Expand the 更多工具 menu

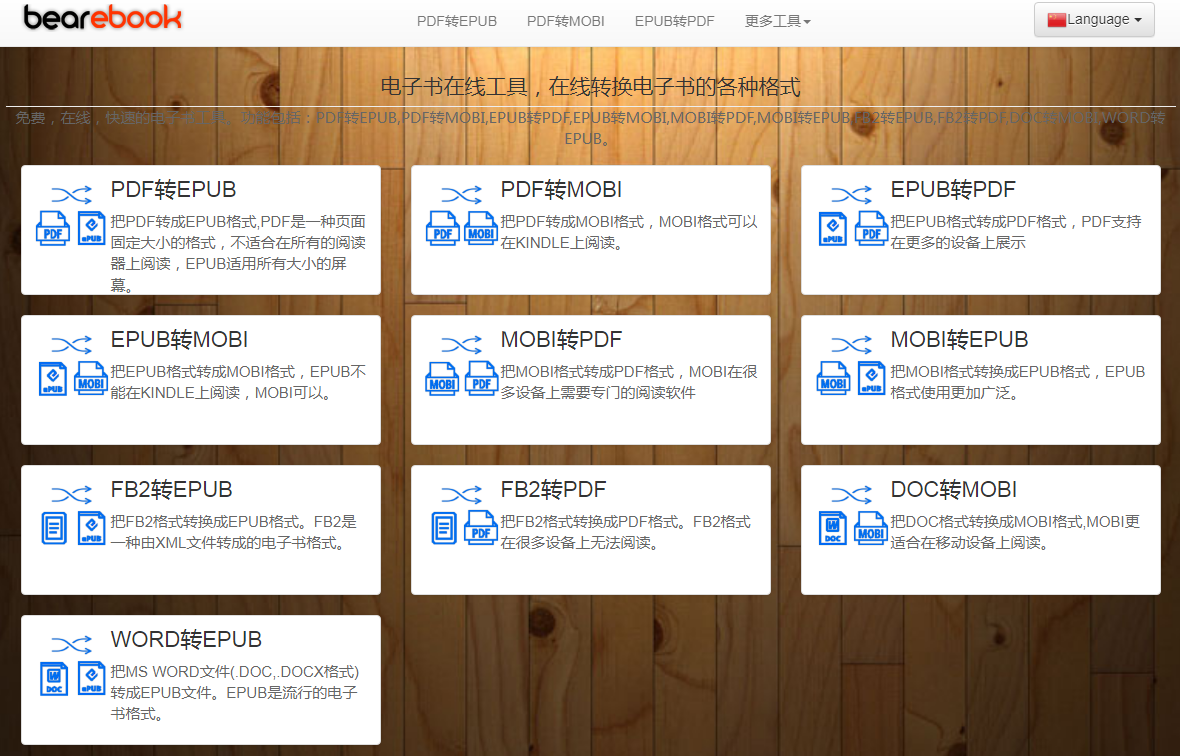pos(777,21)
